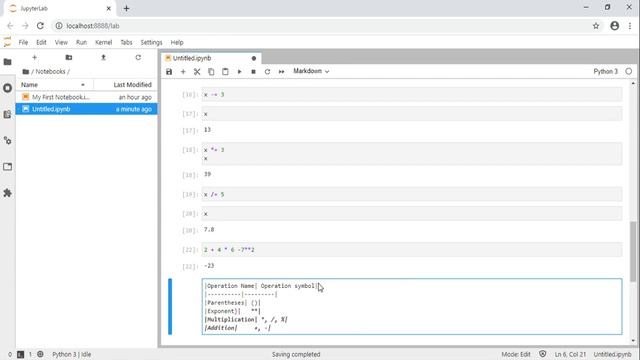This screenshot has height=360, width=640.
Task: Open the File menu
Action: click(x=23, y=42)
